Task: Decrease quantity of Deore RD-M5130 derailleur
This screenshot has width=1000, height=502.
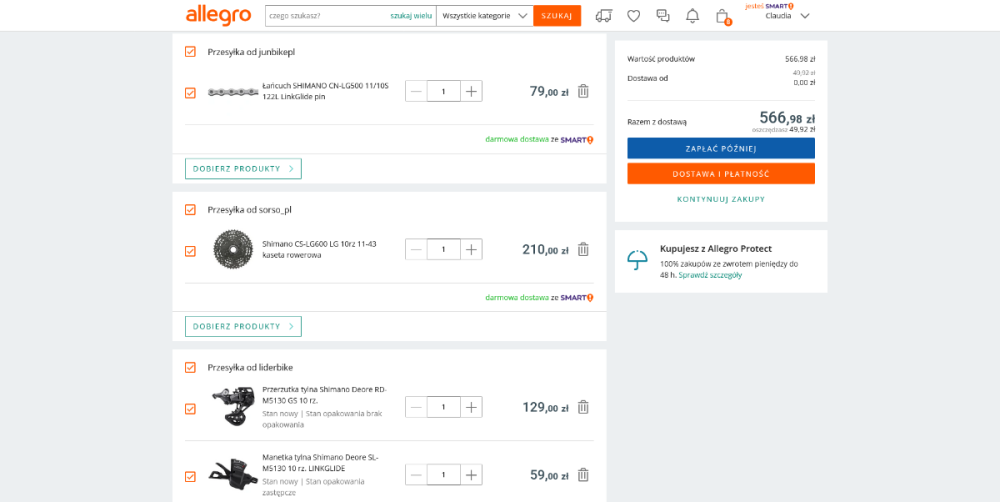Action: click(x=416, y=407)
